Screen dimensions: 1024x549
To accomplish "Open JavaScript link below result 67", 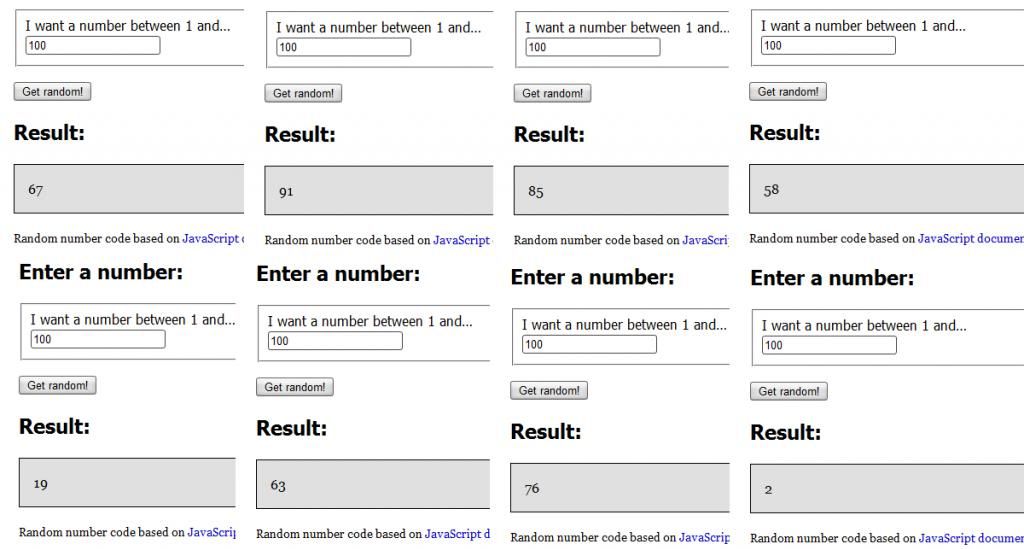I will 212,239.
